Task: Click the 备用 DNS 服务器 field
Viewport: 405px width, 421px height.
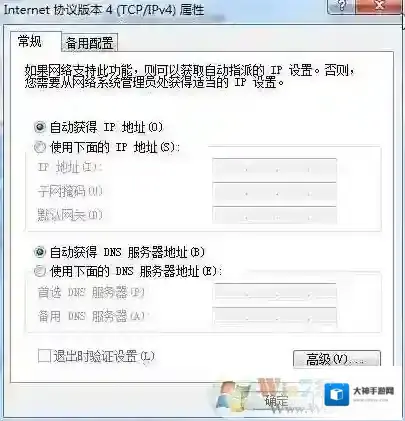Action: (x=274, y=316)
